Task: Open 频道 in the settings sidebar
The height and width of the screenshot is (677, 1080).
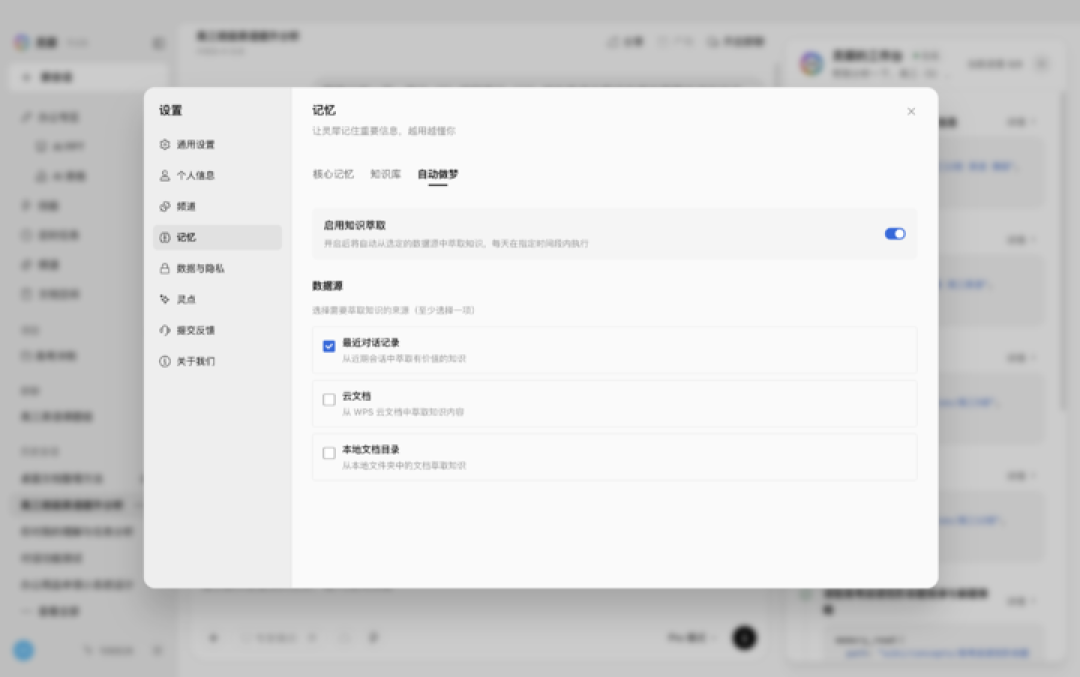Action: tap(217, 207)
